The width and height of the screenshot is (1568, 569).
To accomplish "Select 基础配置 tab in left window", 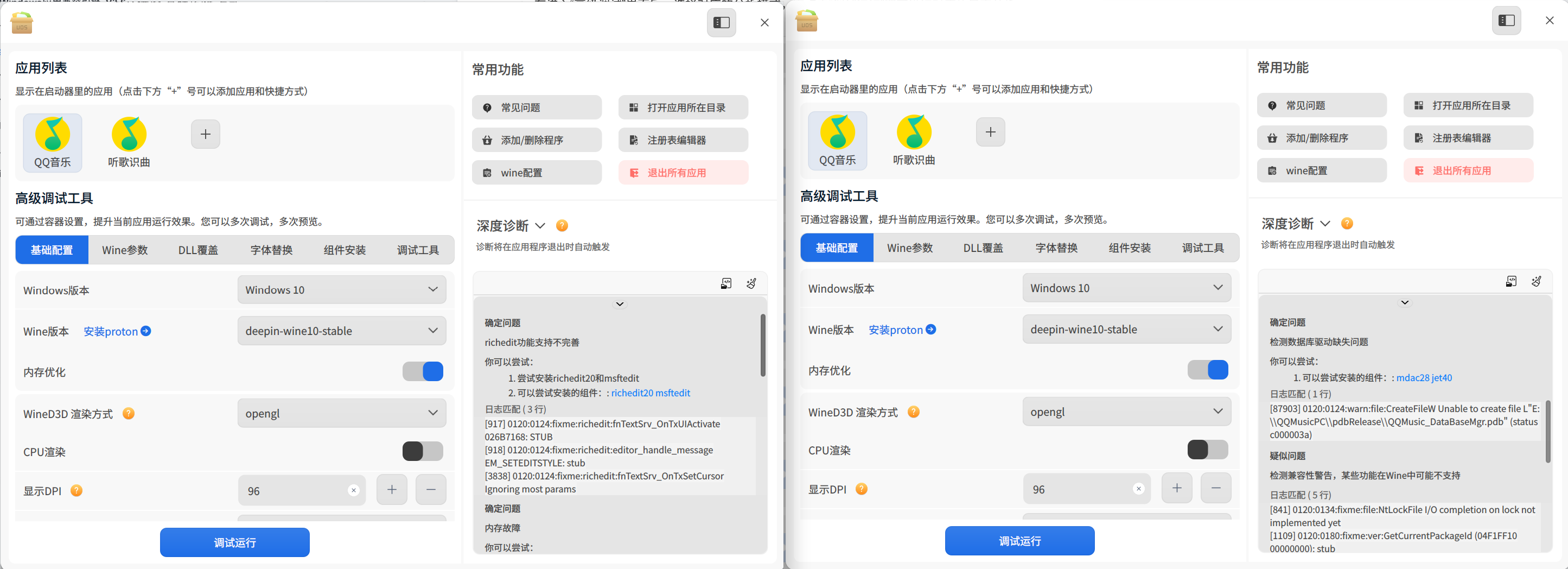I will [x=52, y=250].
